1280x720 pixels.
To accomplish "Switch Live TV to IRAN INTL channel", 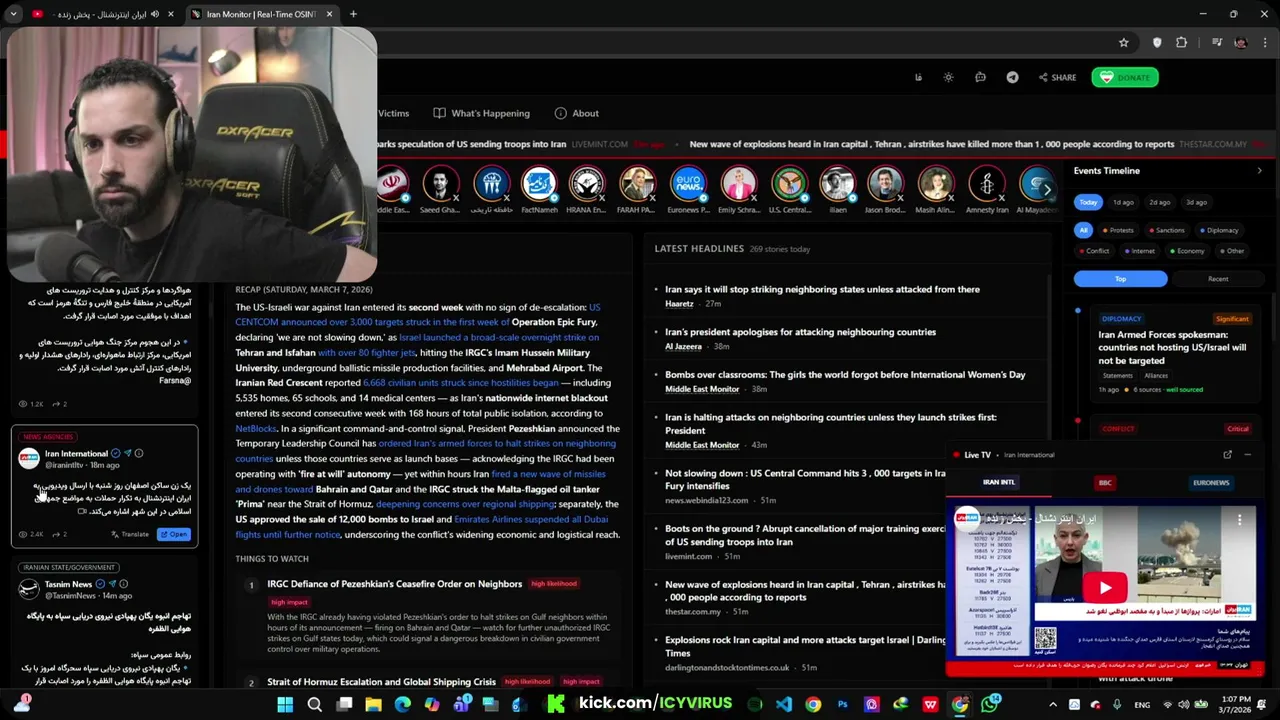I will (998, 482).
